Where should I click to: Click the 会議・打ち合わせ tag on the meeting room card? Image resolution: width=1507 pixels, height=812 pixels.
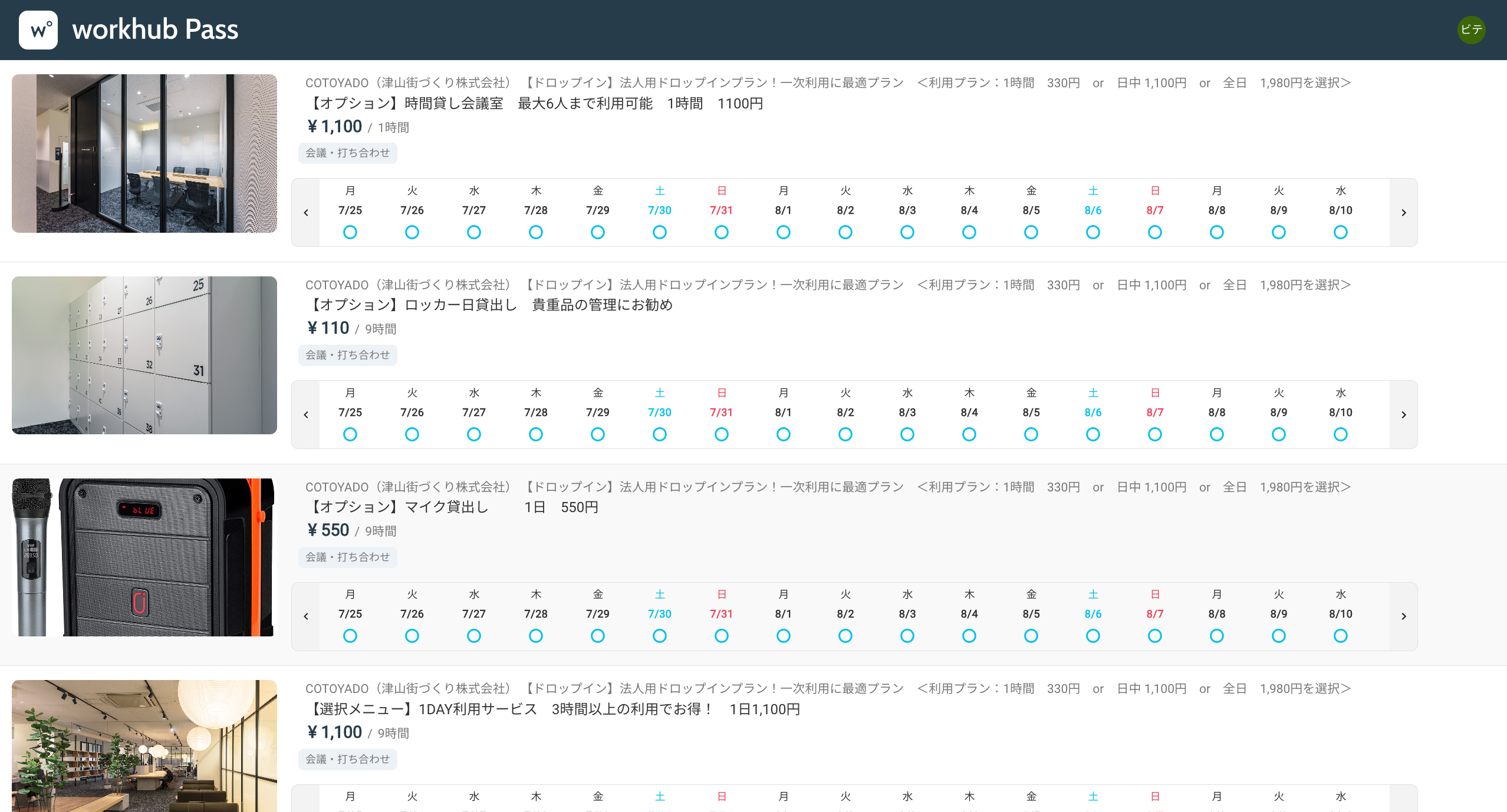pos(347,153)
